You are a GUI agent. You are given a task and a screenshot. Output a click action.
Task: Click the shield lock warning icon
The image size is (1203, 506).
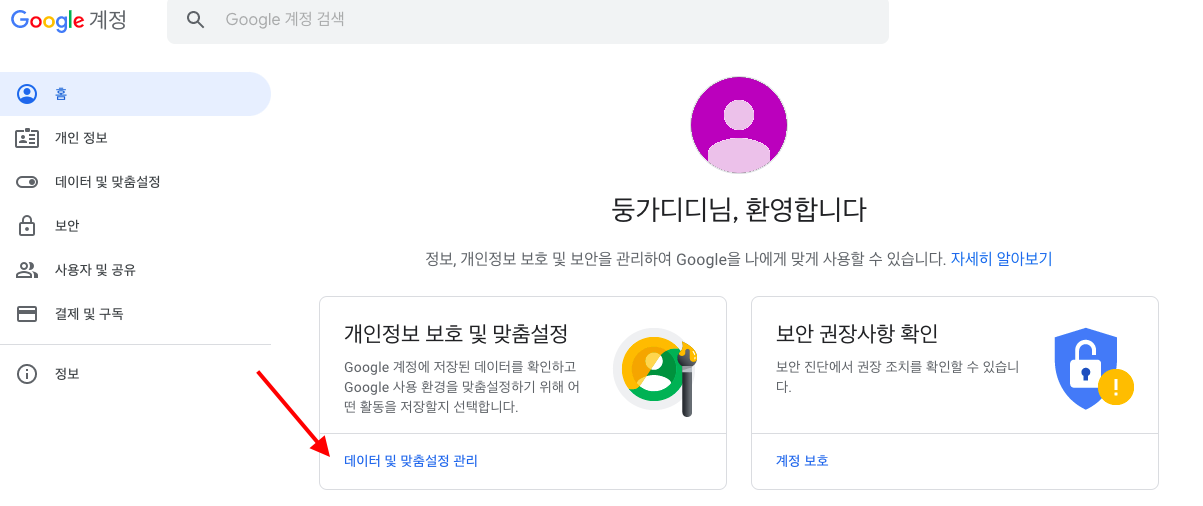(1093, 368)
